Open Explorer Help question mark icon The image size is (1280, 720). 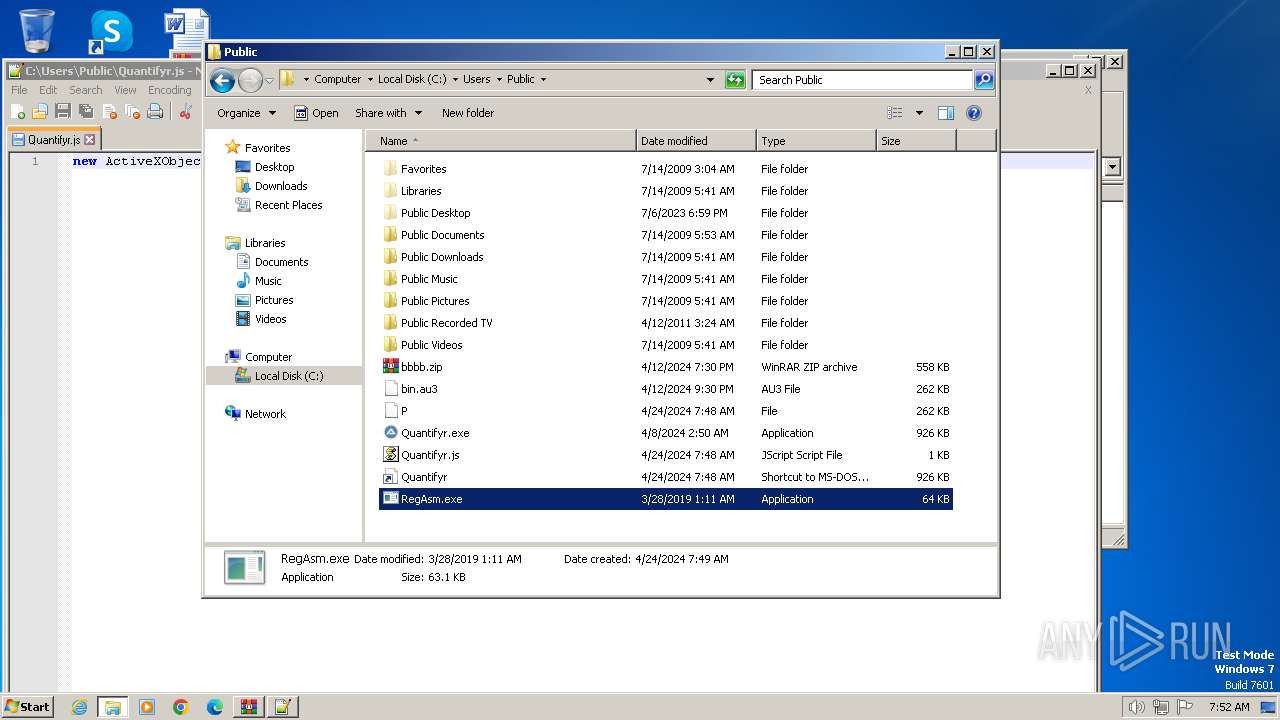click(974, 113)
